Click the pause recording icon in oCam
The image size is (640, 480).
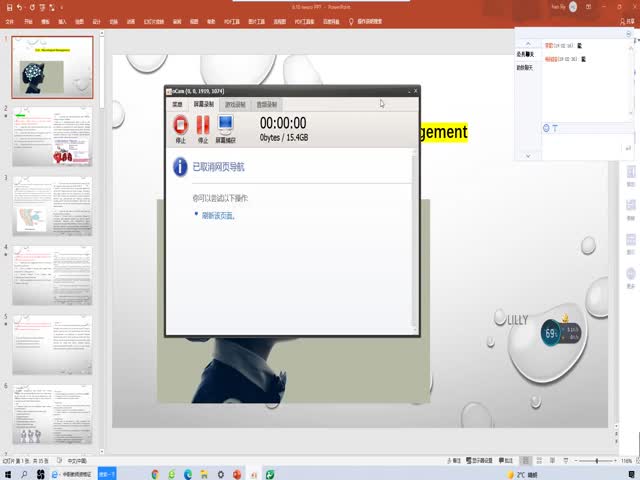203,126
